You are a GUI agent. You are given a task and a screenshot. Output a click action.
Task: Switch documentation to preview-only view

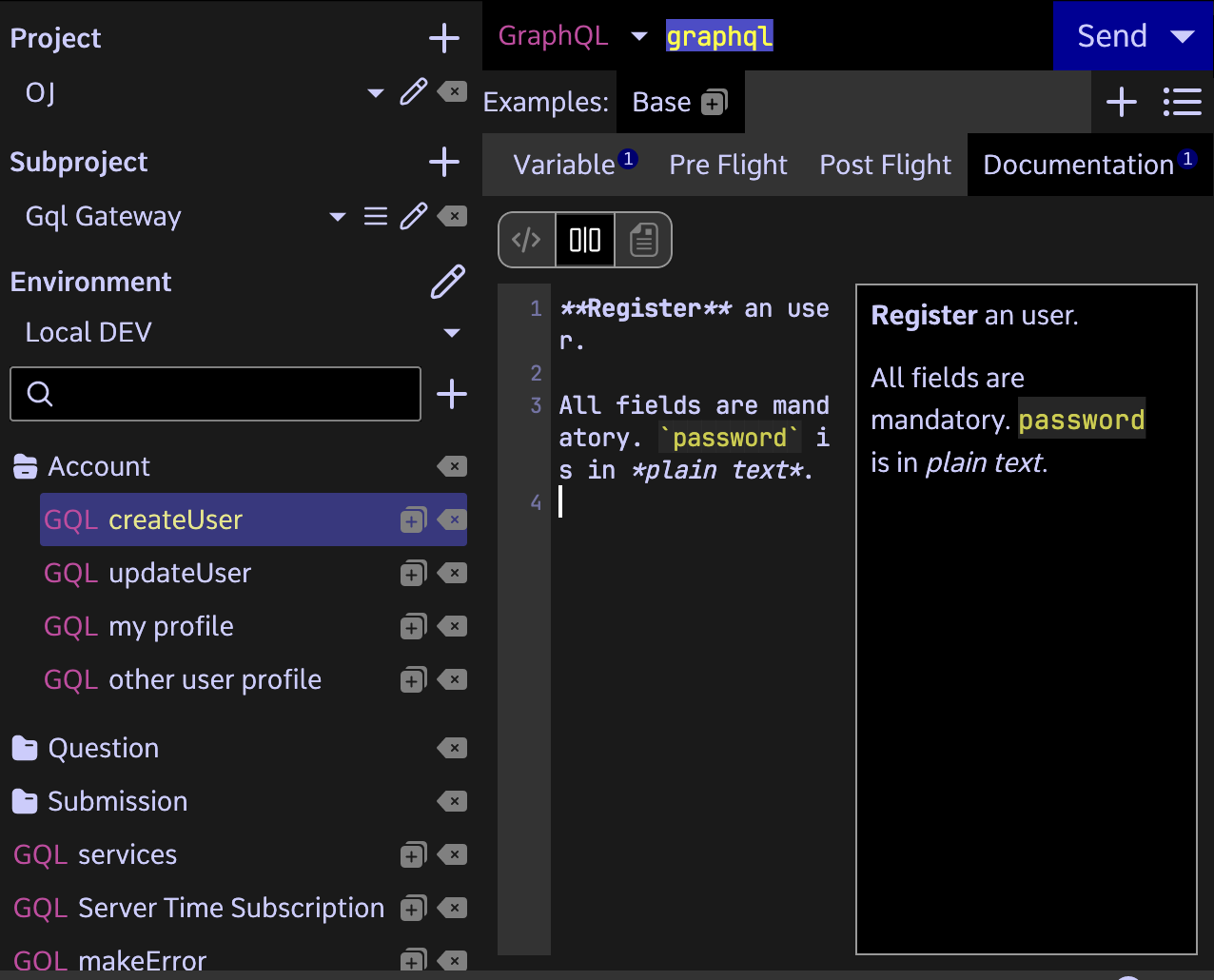644,240
